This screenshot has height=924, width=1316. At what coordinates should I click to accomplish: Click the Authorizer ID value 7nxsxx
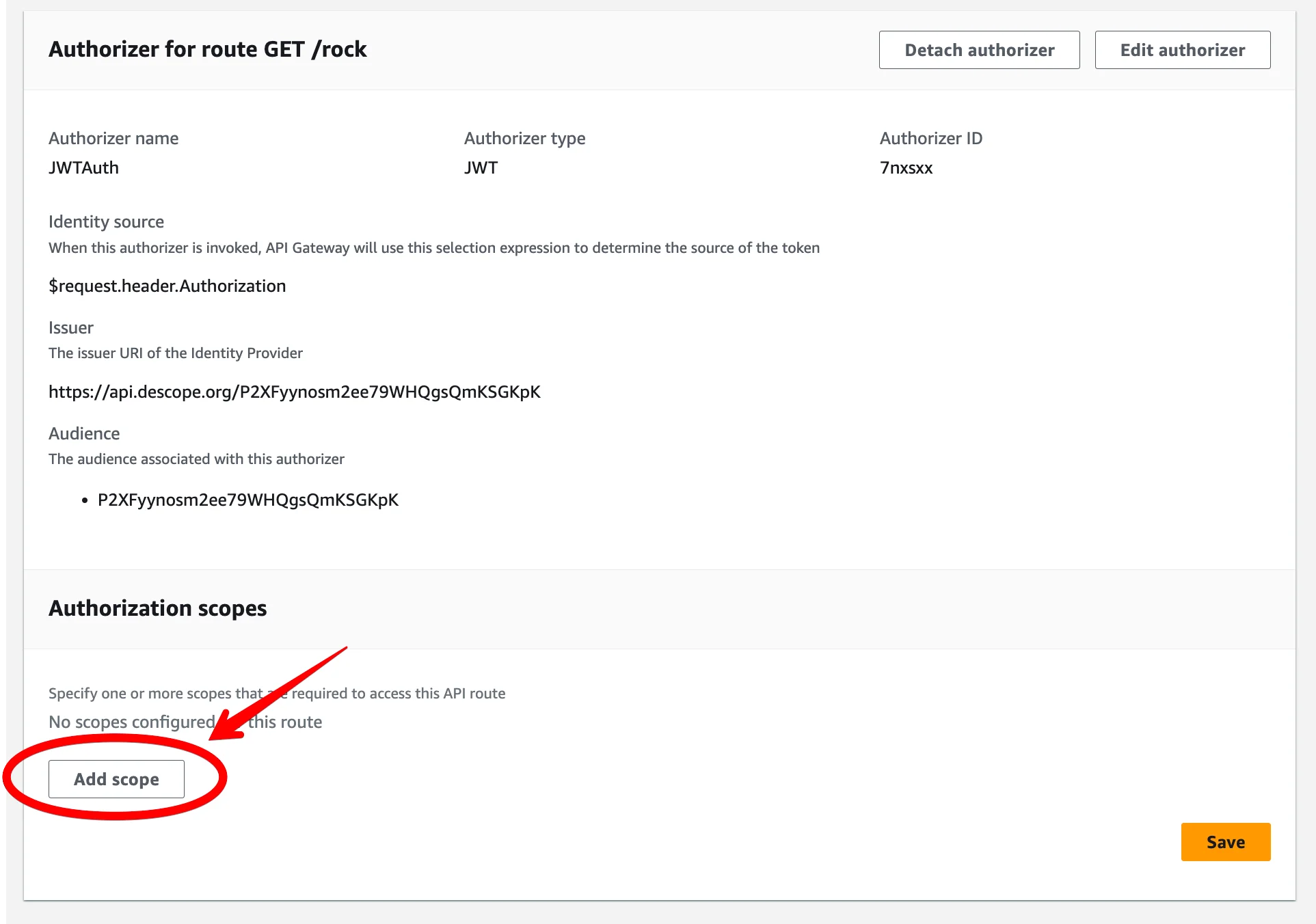(x=906, y=167)
